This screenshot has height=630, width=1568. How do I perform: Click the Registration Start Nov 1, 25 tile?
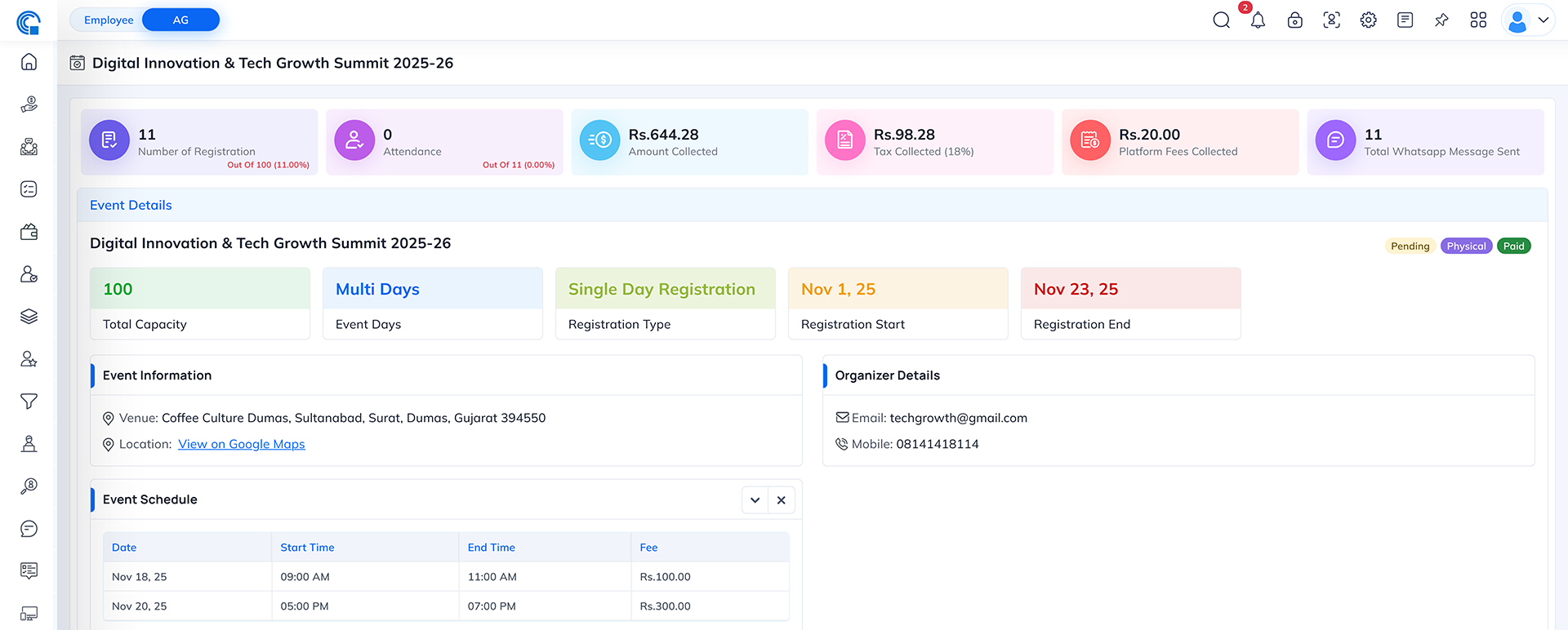(x=898, y=304)
